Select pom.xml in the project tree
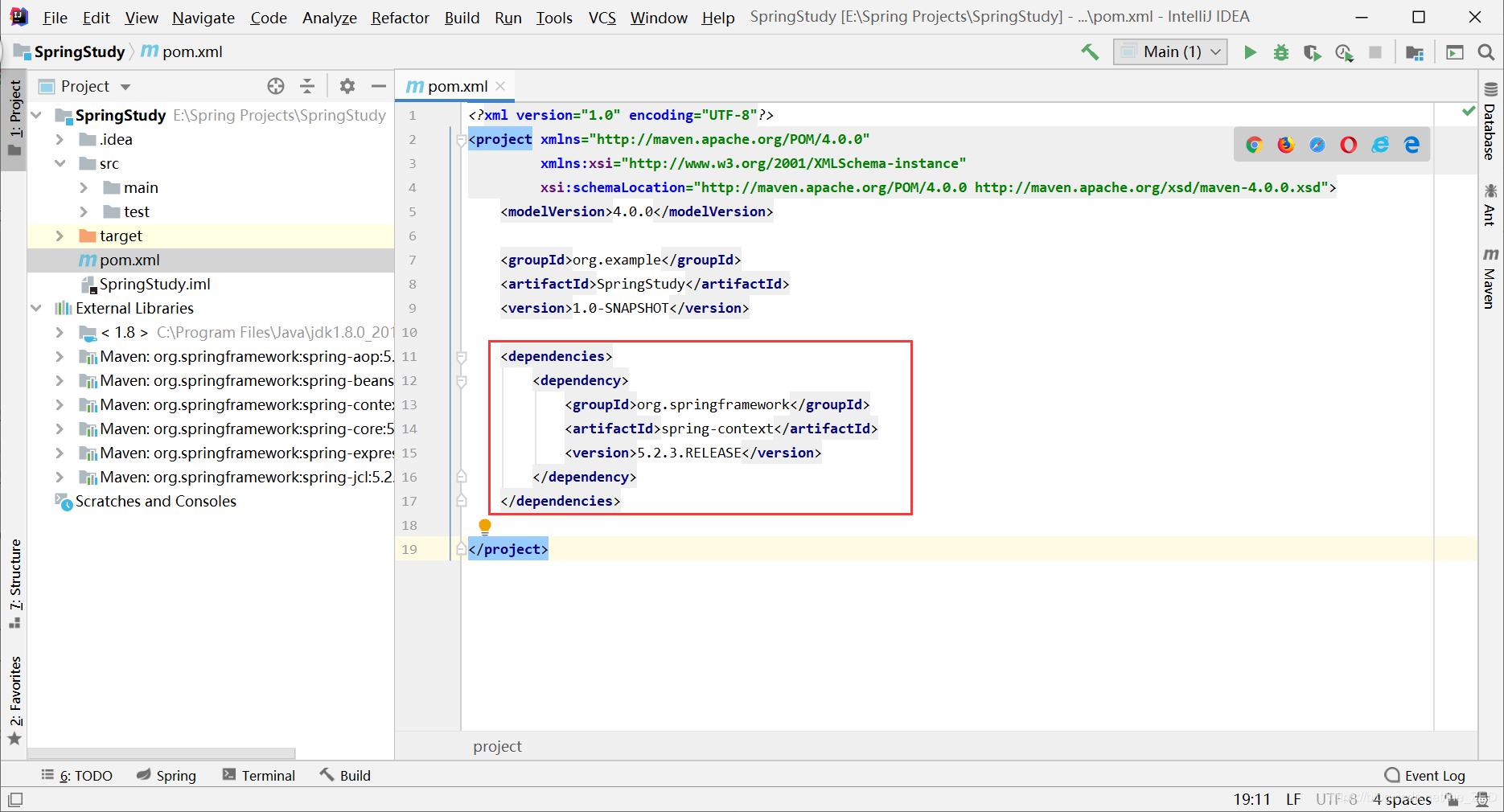The width and height of the screenshot is (1504, 812). point(211,260)
